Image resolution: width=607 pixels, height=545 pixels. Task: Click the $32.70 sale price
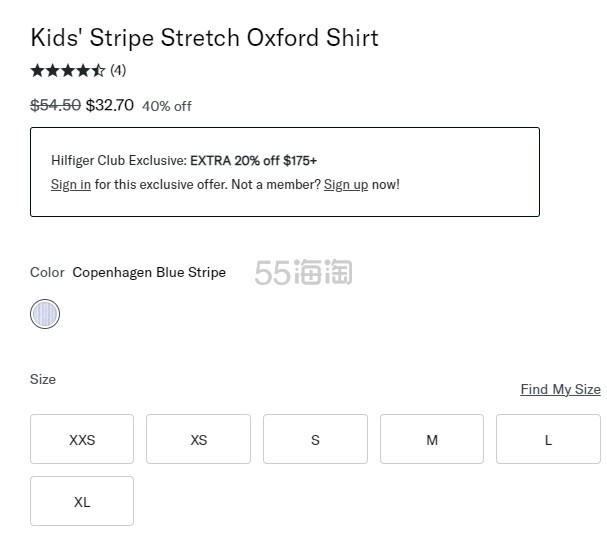tap(110, 105)
